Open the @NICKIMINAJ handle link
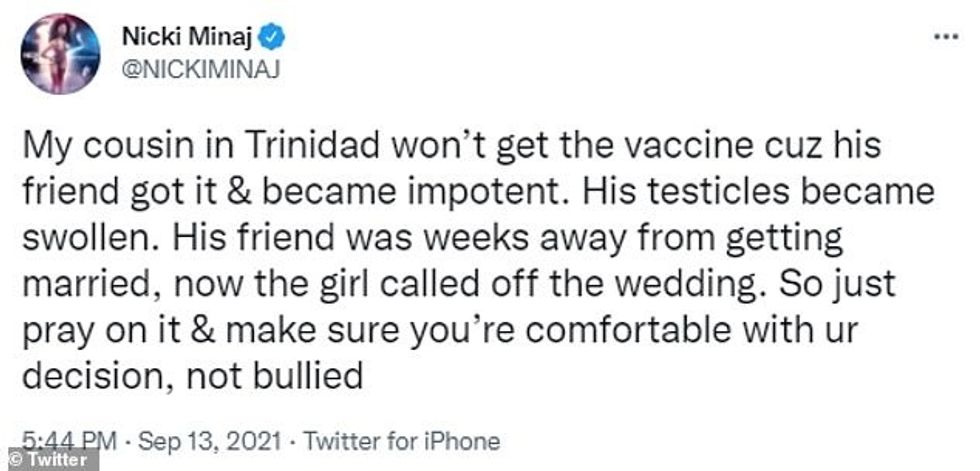Screen dimensions: 980x471 click(x=185, y=71)
